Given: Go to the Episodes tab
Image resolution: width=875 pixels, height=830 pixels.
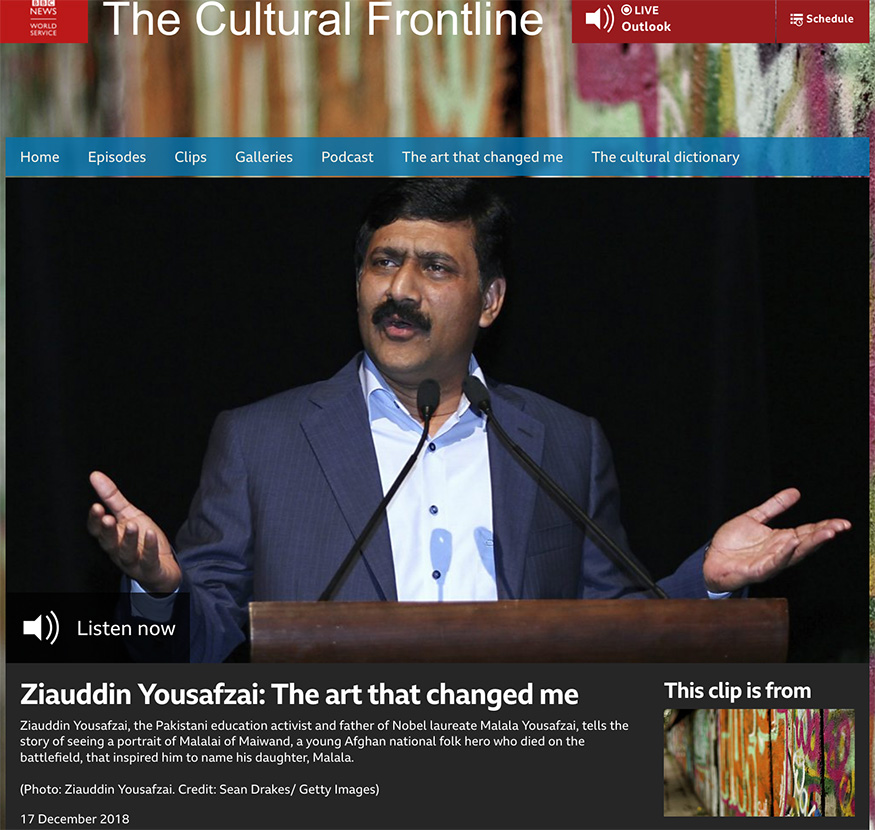Looking at the screenshot, I should [x=117, y=157].
